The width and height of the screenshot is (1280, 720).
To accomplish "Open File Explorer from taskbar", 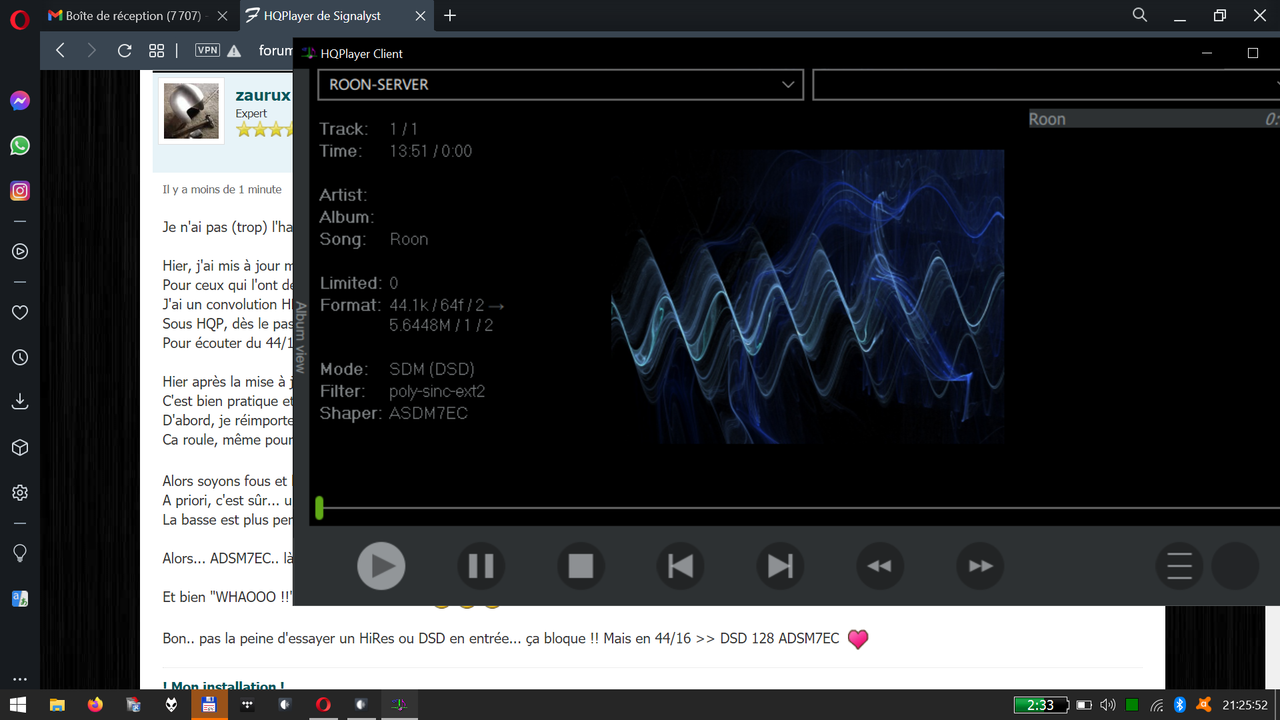I will (57, 705).
